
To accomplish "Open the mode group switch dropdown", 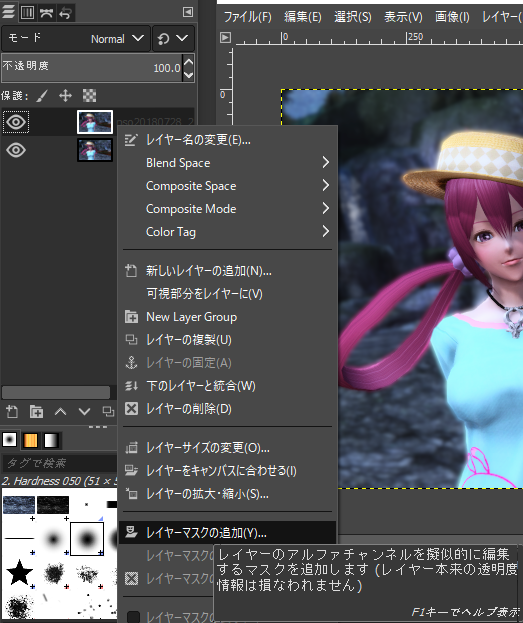I will tap(173, 39).
